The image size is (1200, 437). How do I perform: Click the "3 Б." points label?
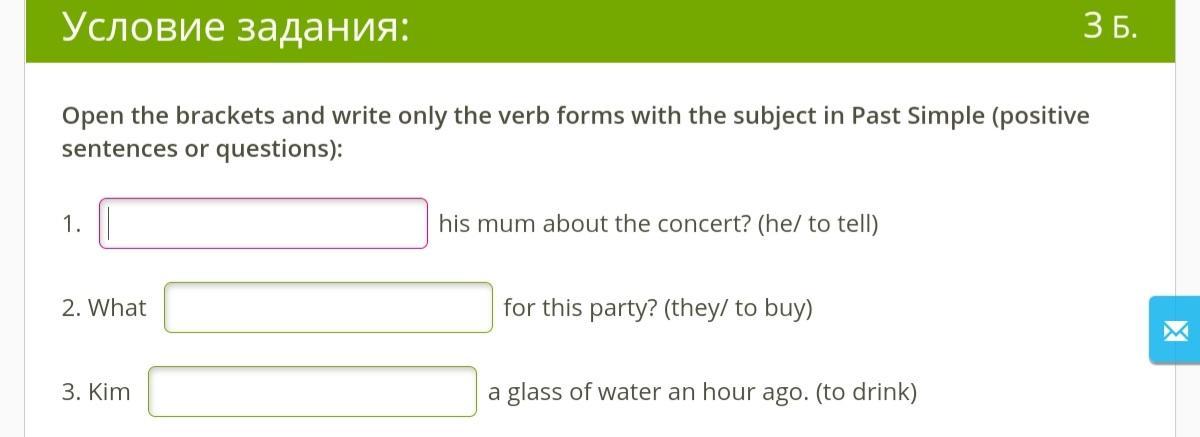pyautogui.click(x=1109, y=28)
